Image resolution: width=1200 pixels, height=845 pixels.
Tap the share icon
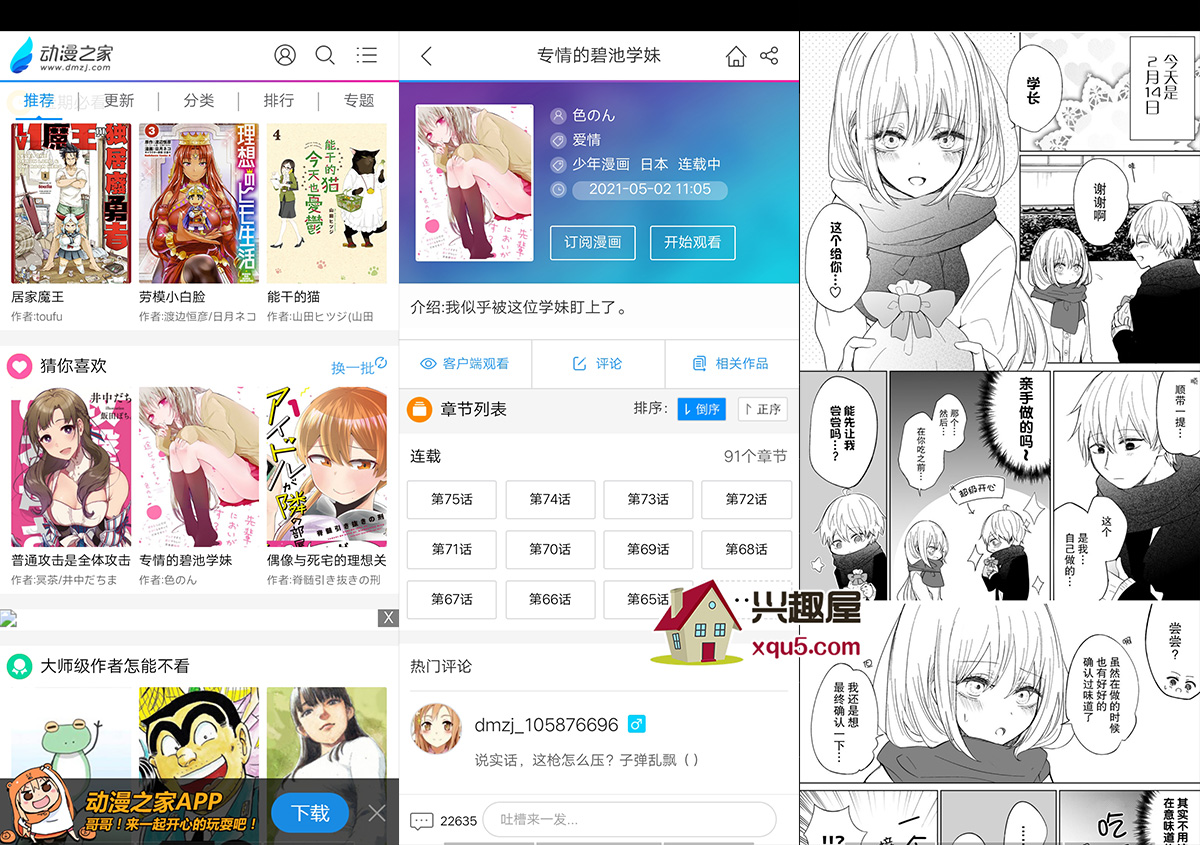[769, 56]
